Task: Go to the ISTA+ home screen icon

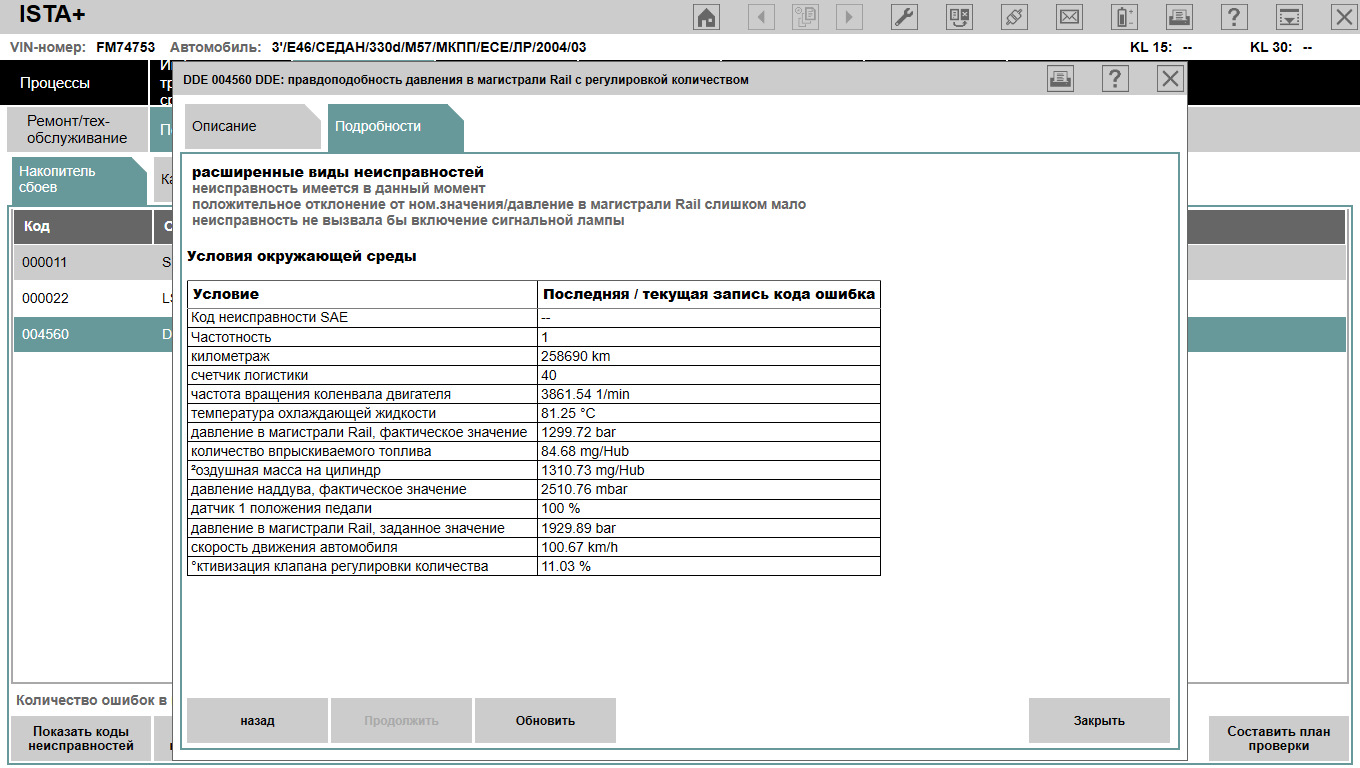Action: tap(707, 16)
